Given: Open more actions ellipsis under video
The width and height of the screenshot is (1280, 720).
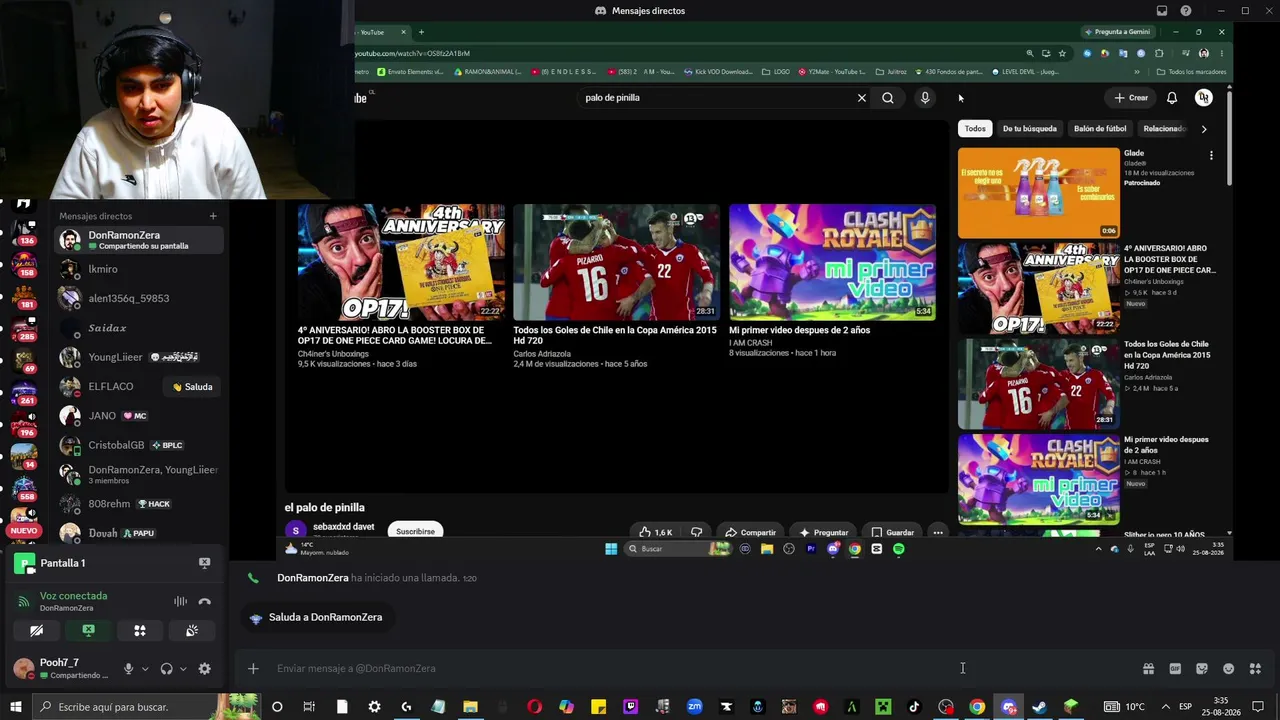Looking at the screenshot, I should 938,532.
